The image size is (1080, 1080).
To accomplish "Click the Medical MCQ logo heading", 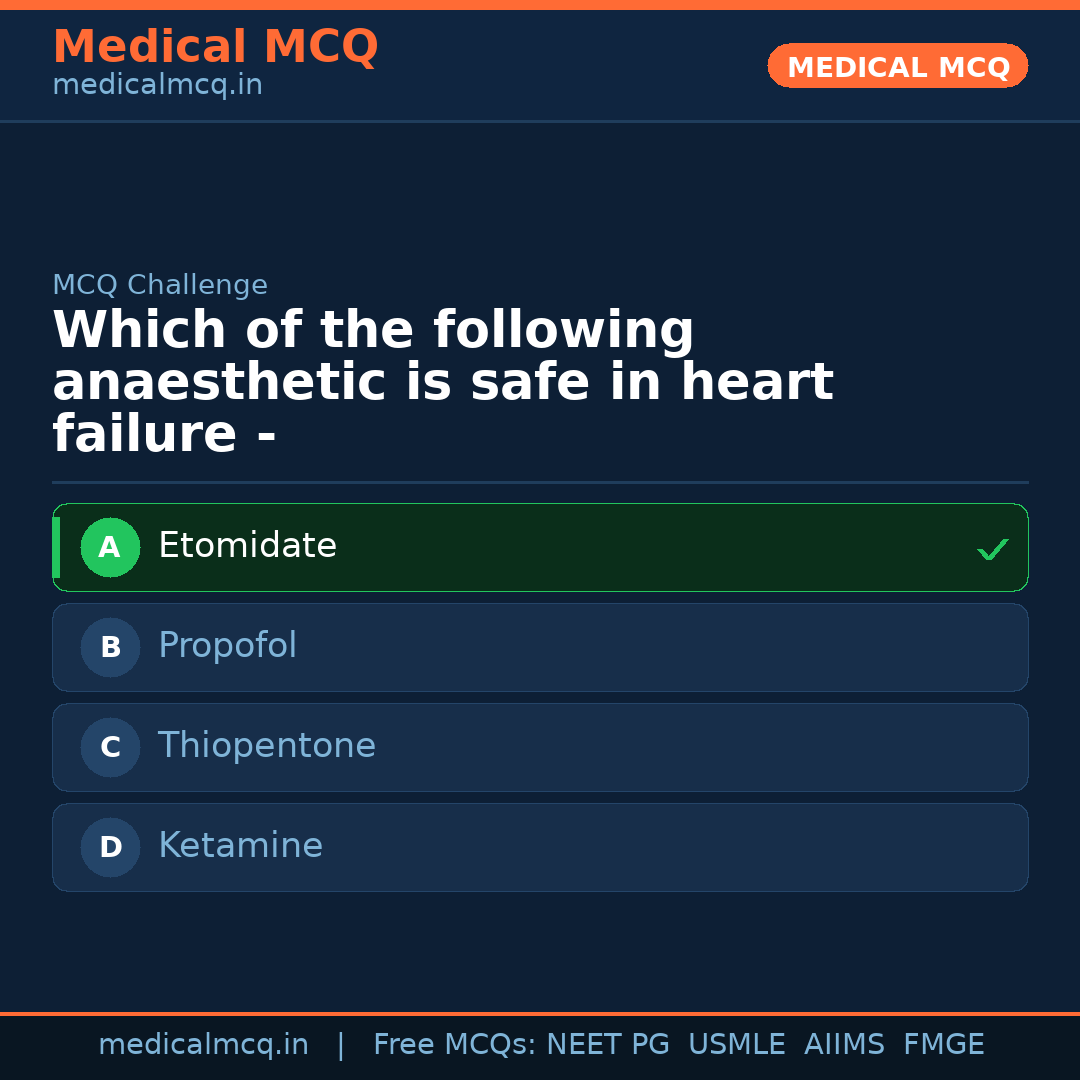I will [x=215, y=46].
